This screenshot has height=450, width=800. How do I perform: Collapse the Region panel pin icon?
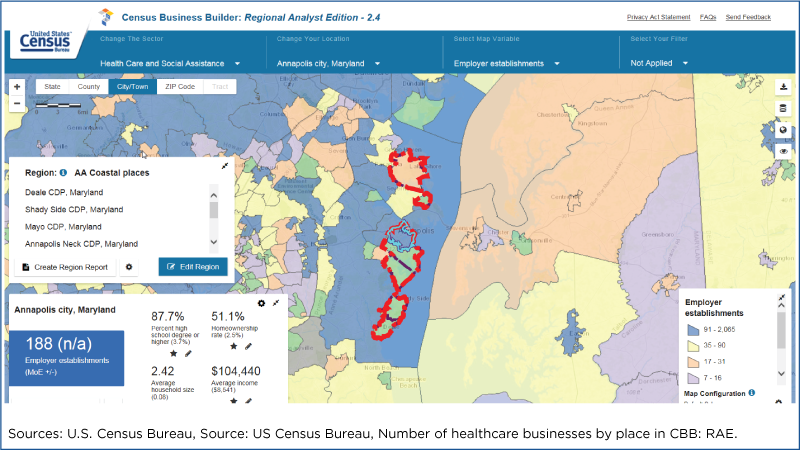225,166
